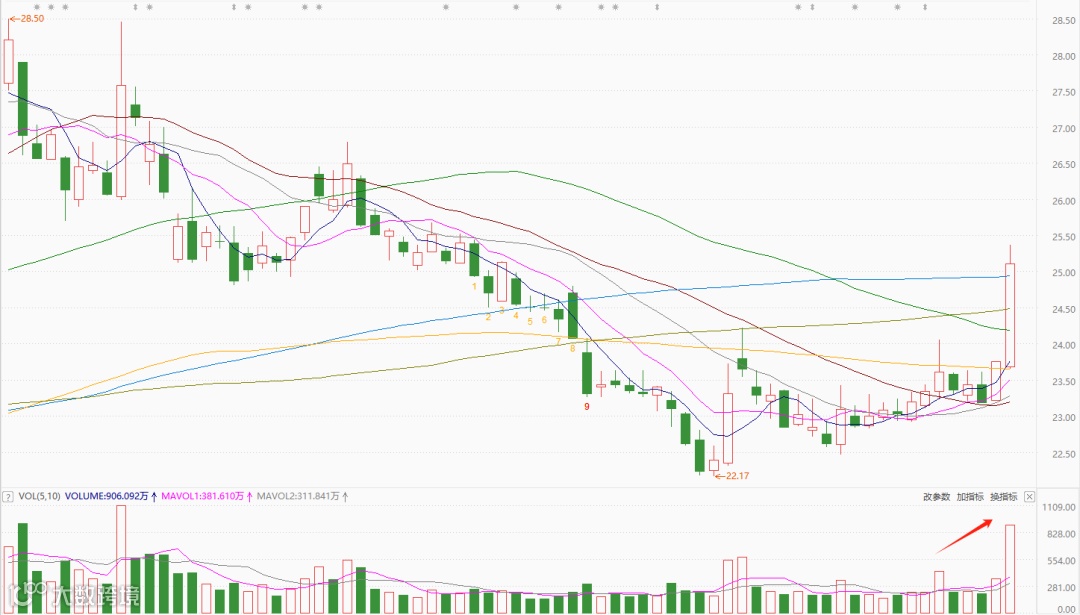
Task: Click the tallest red volume bar near 1109
Action: [121, 559]
